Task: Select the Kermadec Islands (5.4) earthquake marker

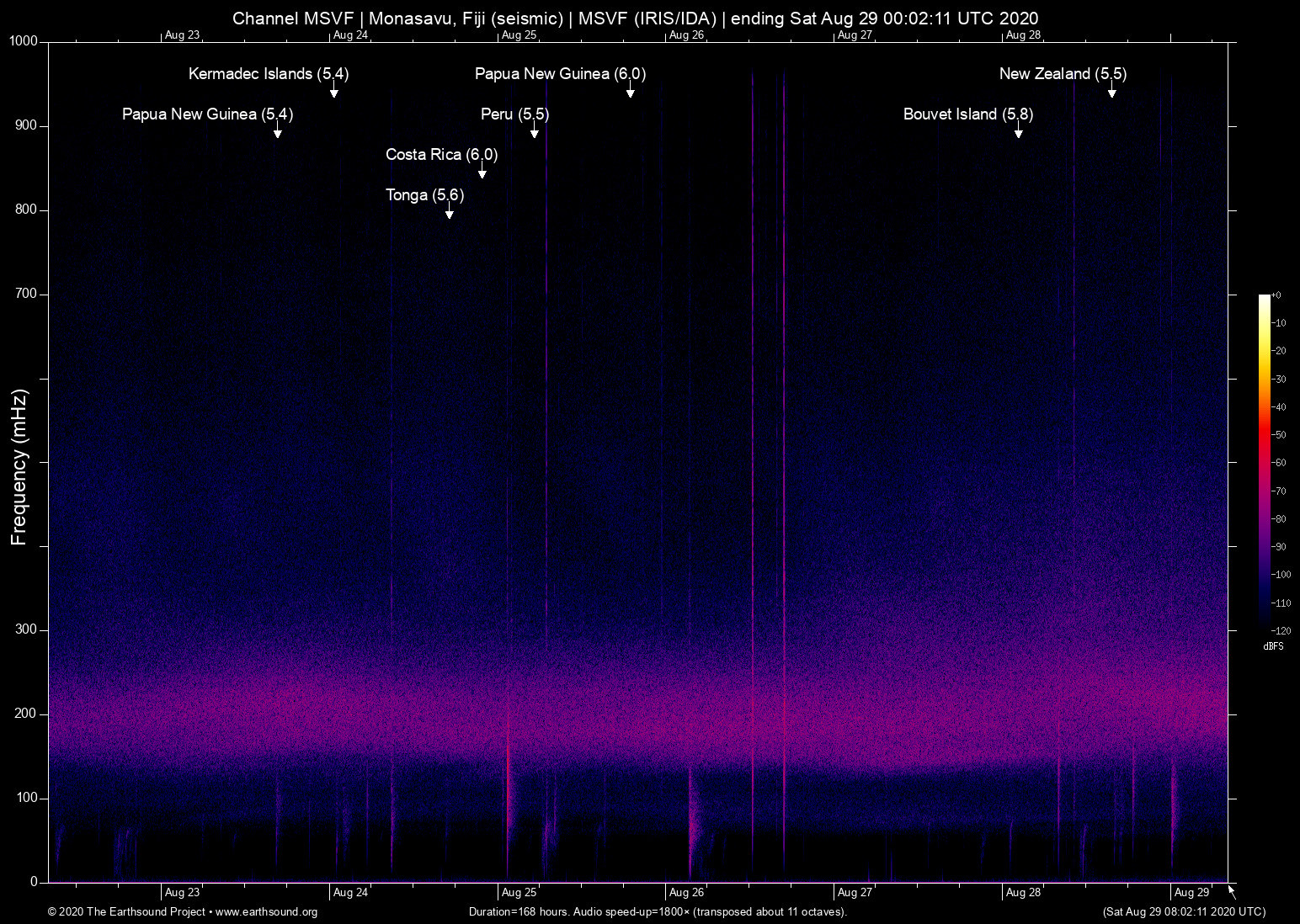Action: [267, 74]
